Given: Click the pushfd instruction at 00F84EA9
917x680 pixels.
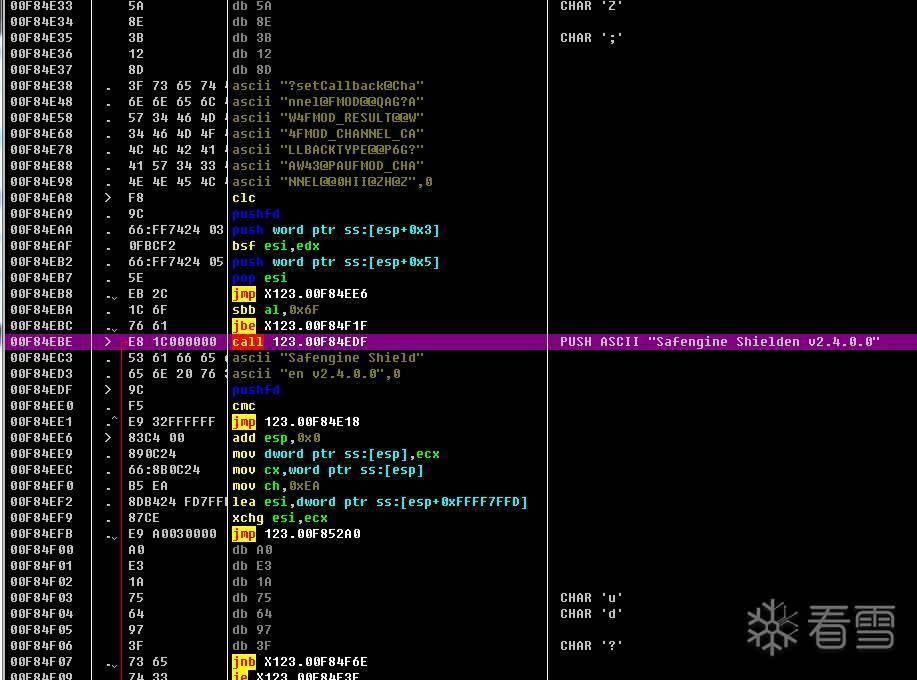Looking at the screenshot, I should pyautogui.click(x=256, y=213).
